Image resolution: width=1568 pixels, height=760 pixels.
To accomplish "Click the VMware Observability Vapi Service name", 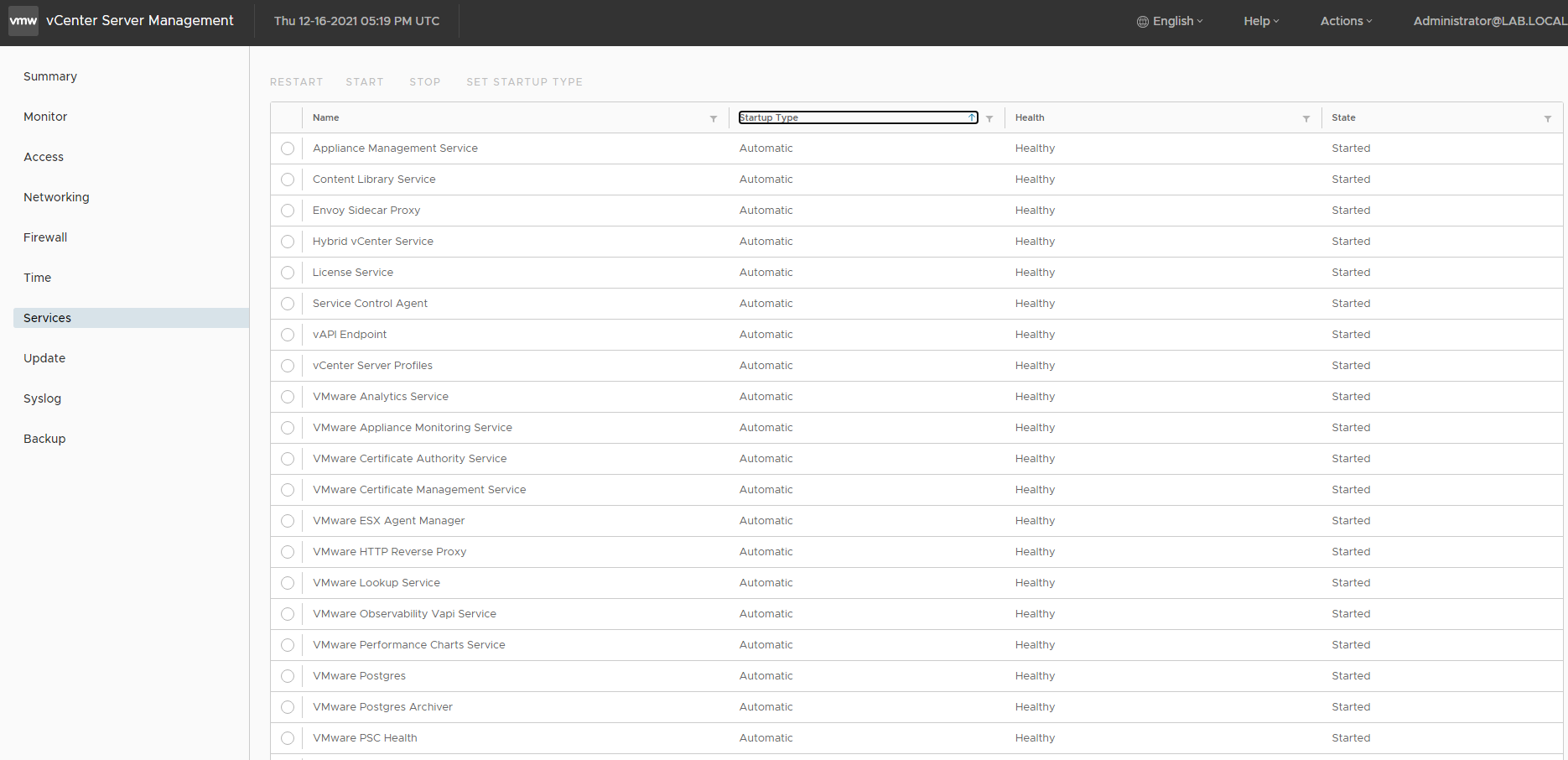I will pos(405,614).
